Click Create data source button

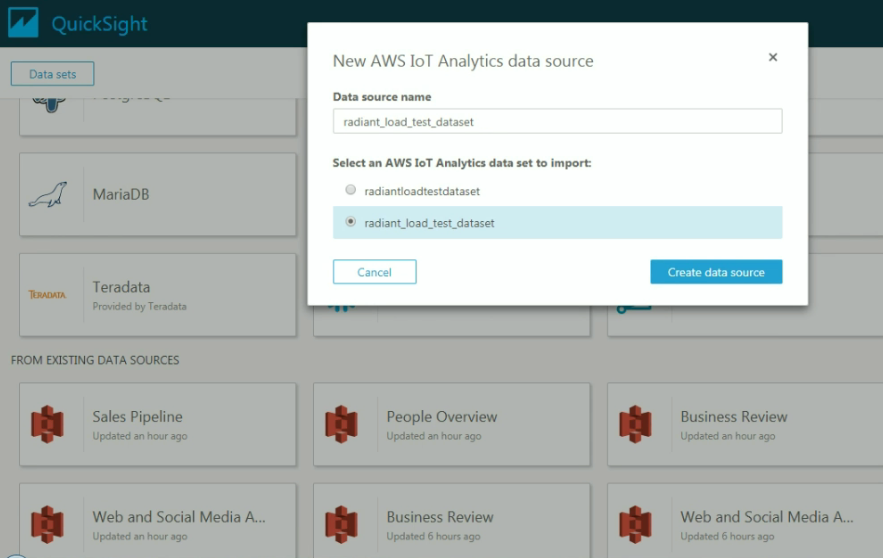click(x=715, y=272)
